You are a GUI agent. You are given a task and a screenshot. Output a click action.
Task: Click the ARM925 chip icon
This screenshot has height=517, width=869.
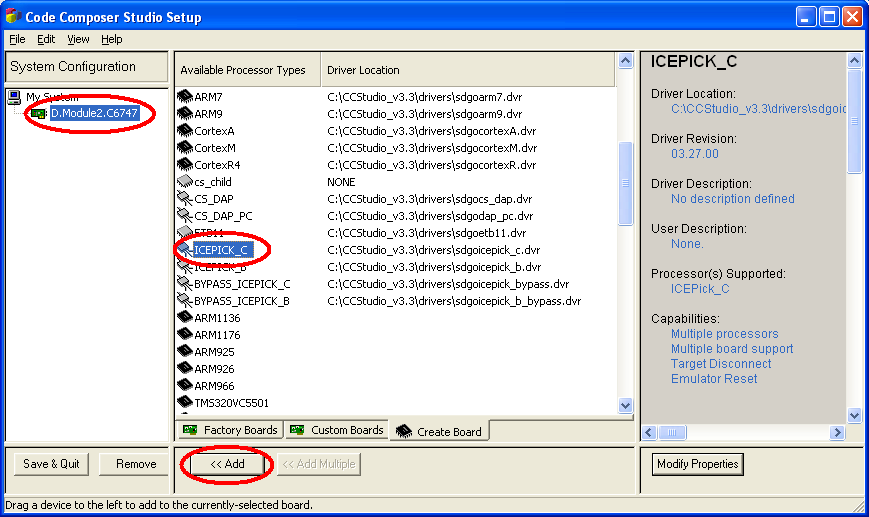point(185,351)
